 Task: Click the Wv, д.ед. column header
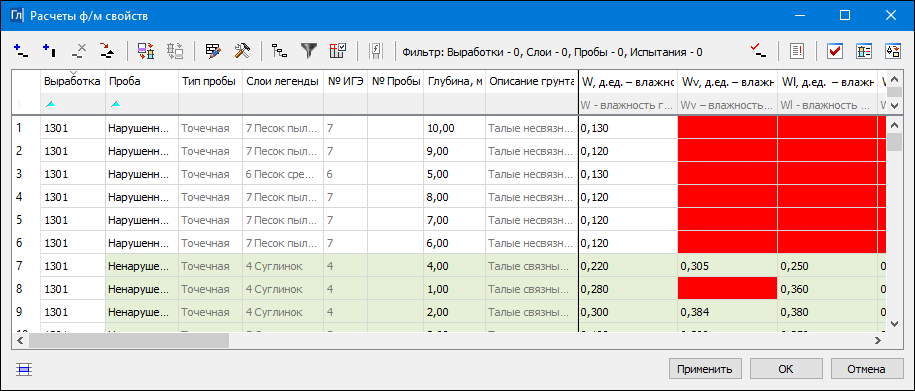[727, 82]
